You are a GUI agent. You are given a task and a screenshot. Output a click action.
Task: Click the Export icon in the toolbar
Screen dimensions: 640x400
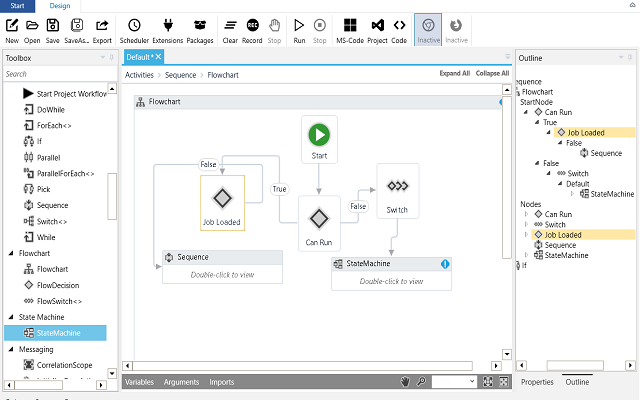(x=102, y=27)
